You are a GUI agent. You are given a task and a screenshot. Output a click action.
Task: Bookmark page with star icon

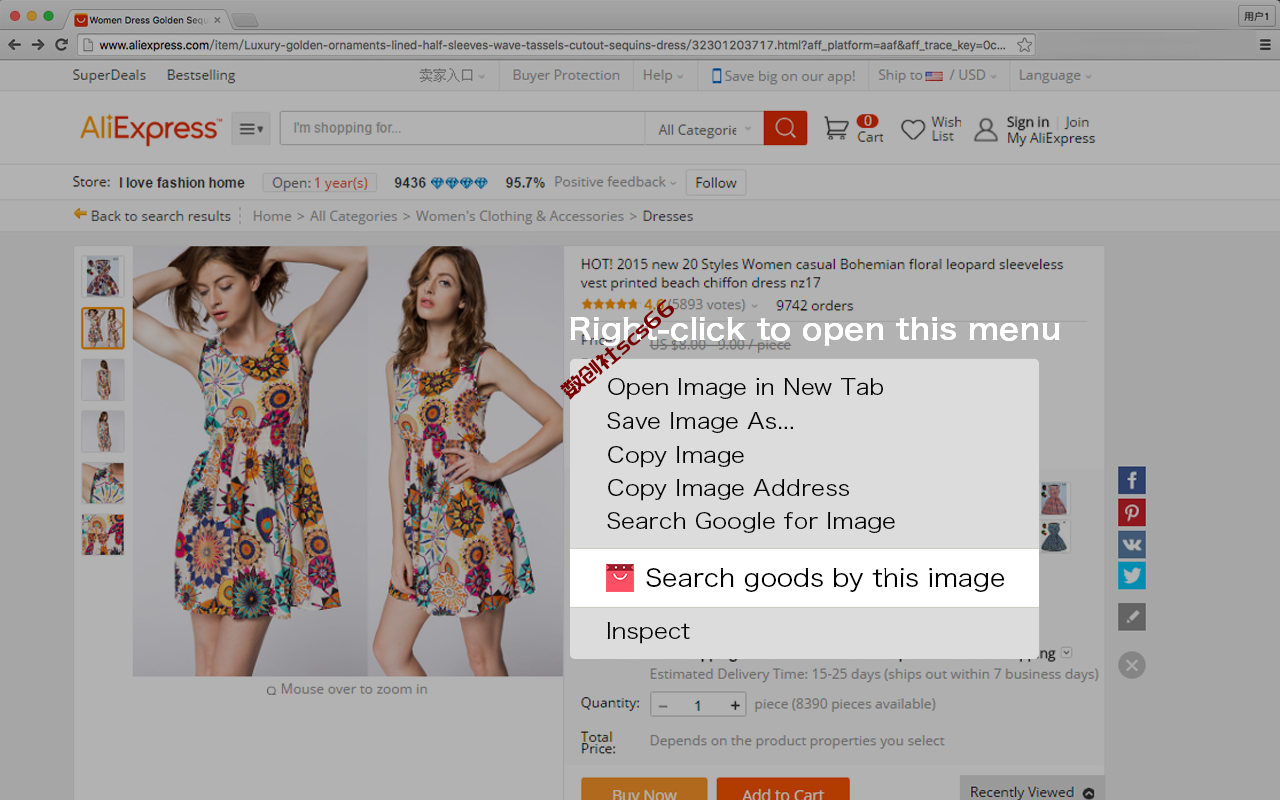point(1024,45)
